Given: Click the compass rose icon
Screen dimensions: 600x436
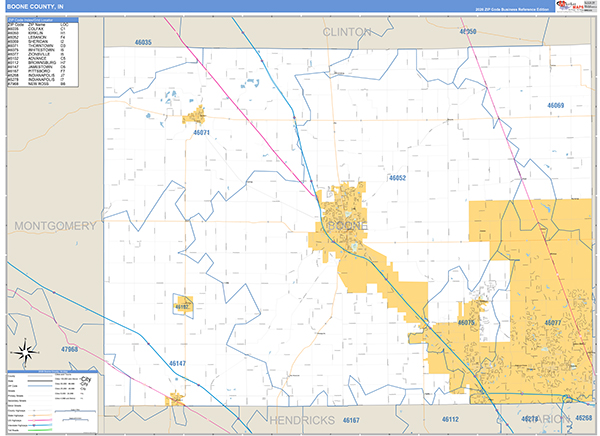Looking at the screenshot, I should click(x=25, y=353).
